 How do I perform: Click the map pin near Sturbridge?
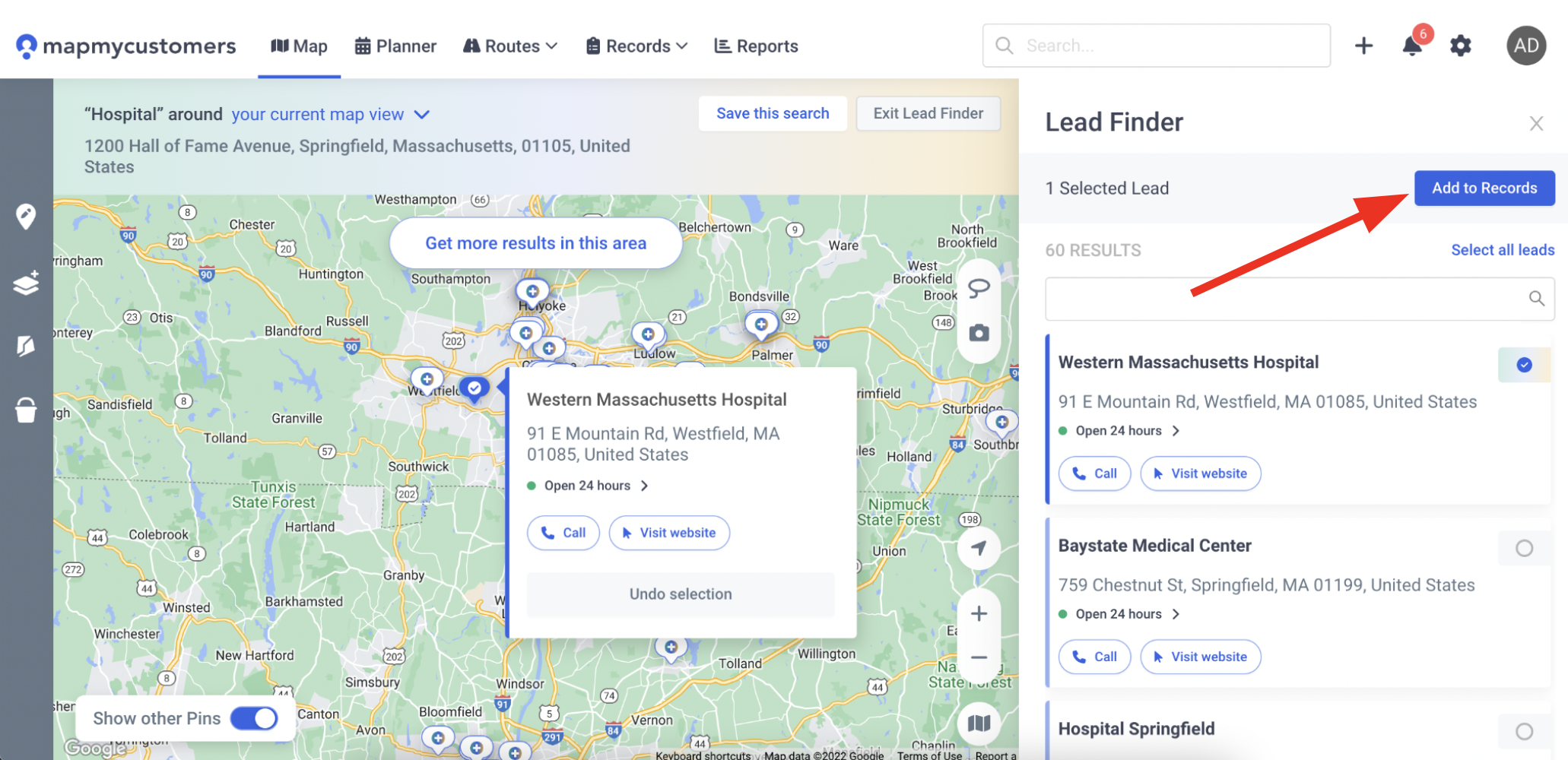pyautogui.click(x=1001, y=423)
